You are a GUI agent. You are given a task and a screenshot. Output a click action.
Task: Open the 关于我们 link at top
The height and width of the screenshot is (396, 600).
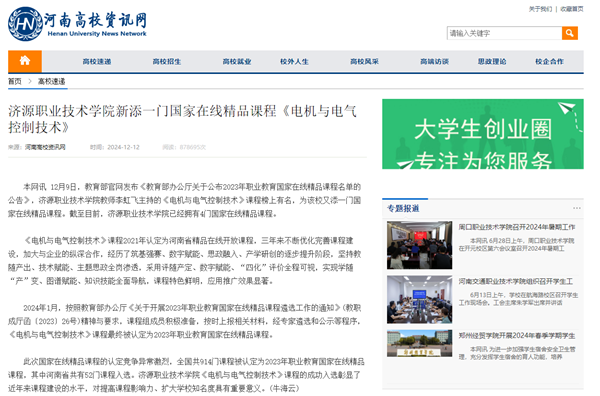(540, 9)
